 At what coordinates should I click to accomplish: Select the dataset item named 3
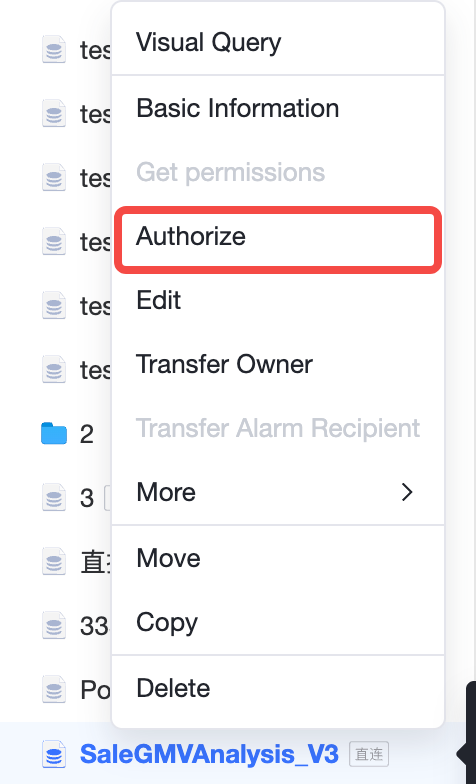(86, 498)
